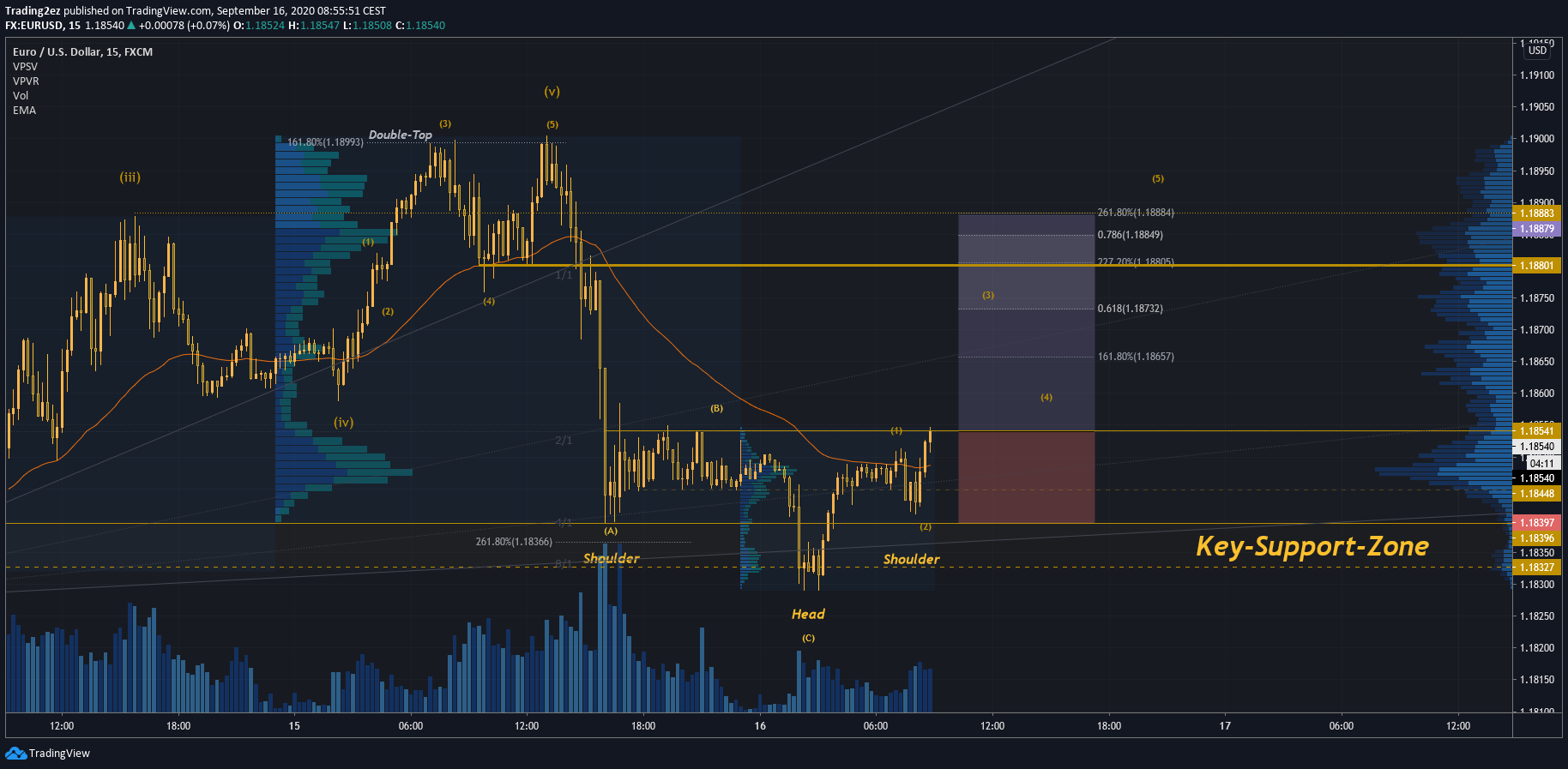The image size is (1568, 769).
Task: Click the 1.18883 price tag
Action: pos(1537,213)
